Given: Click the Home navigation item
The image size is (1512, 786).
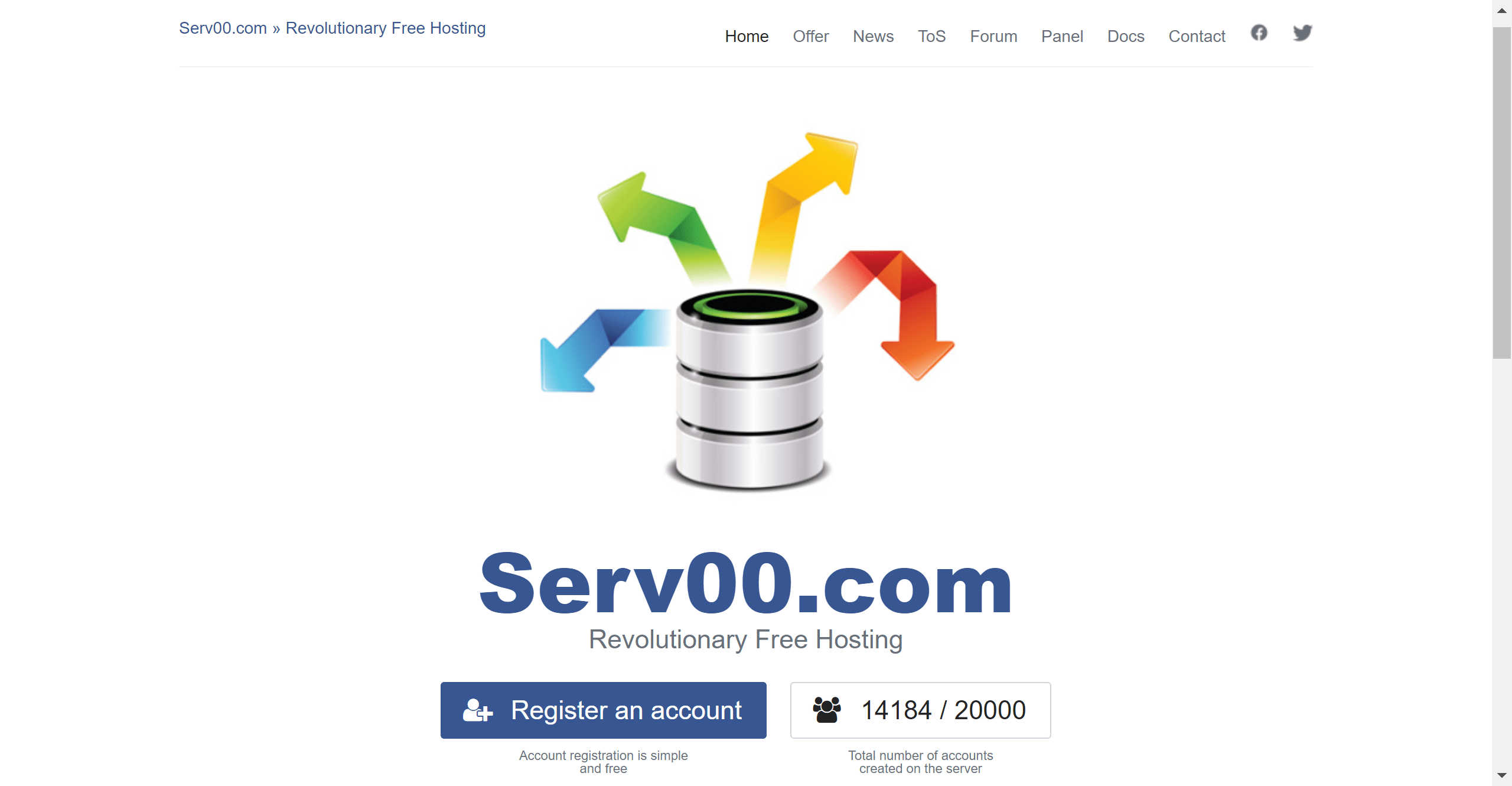Looking at the screenshot, I should pyautogui.click(x=746, y=35).
